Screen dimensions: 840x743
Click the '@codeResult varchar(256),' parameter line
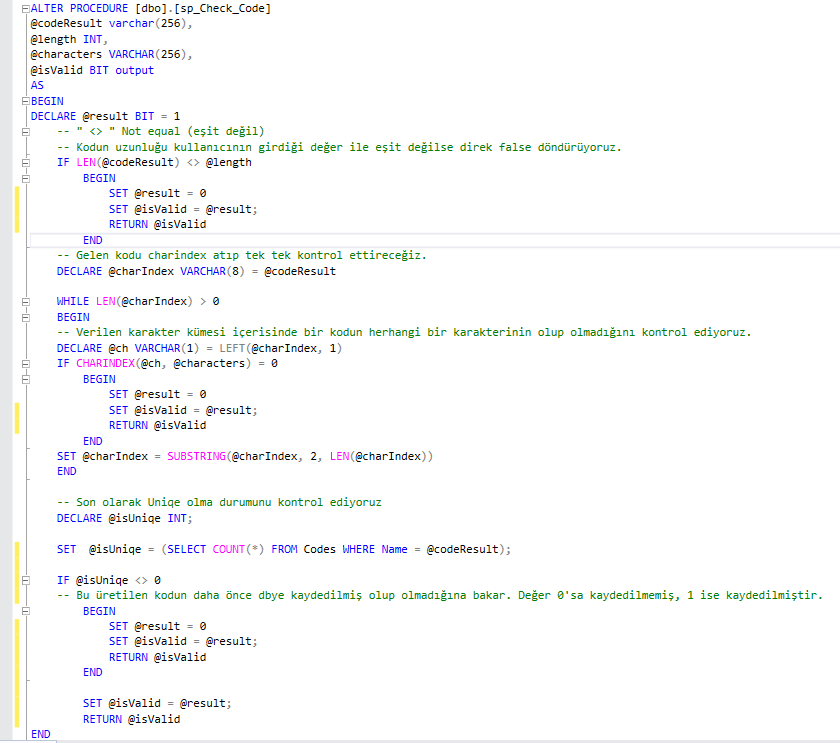coord(111,24)
